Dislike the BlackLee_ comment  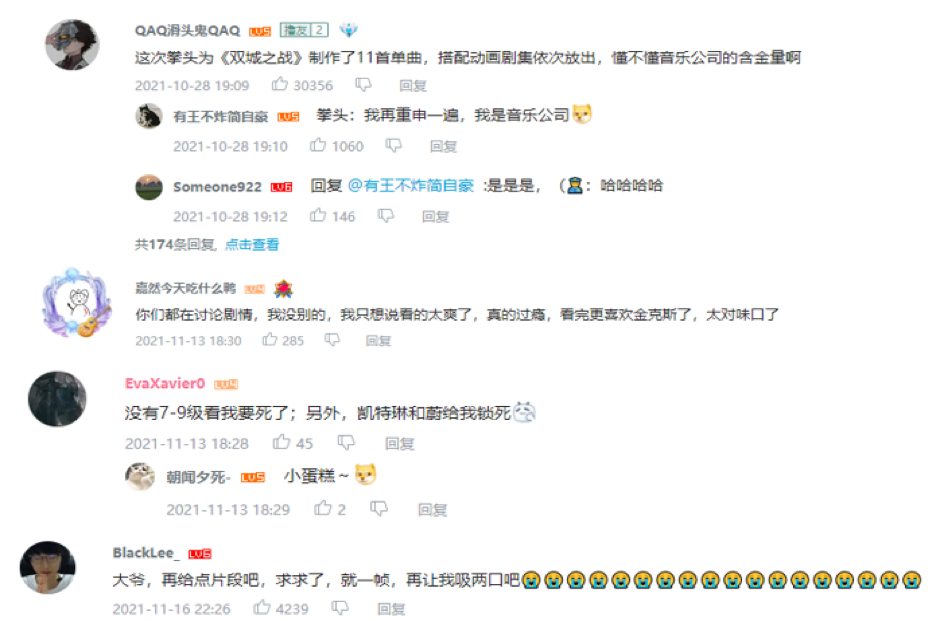(x=340, y=608)
